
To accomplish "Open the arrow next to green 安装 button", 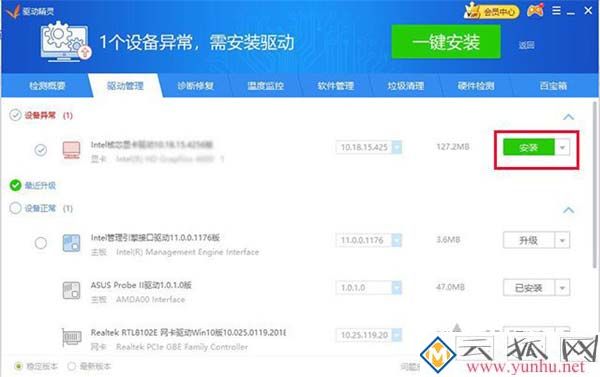I will (562, 147).
